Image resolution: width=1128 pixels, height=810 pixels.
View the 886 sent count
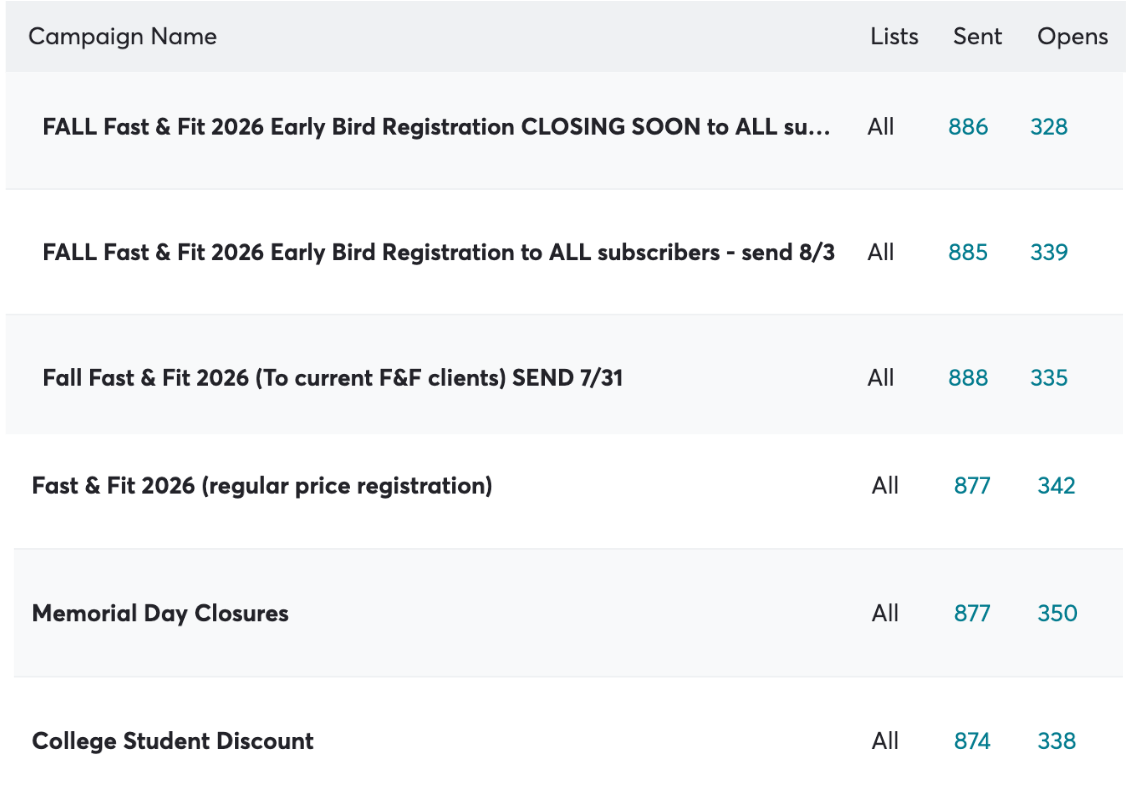tap(968, 127)
